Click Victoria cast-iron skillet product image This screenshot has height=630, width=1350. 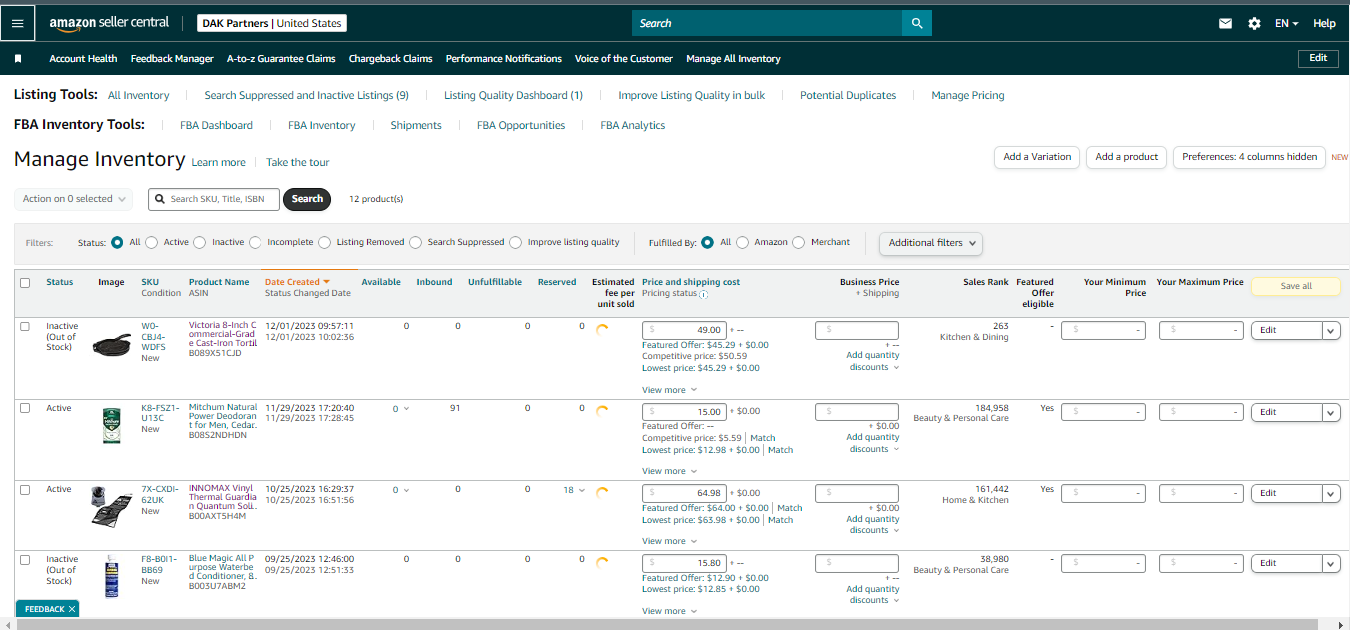[x=111, y=345]
